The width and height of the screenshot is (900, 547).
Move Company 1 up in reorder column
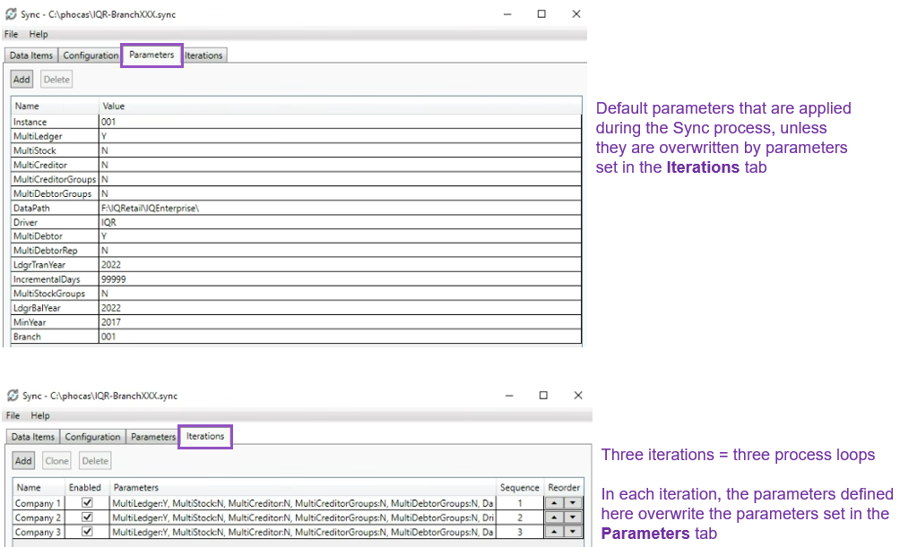[554, 503]
